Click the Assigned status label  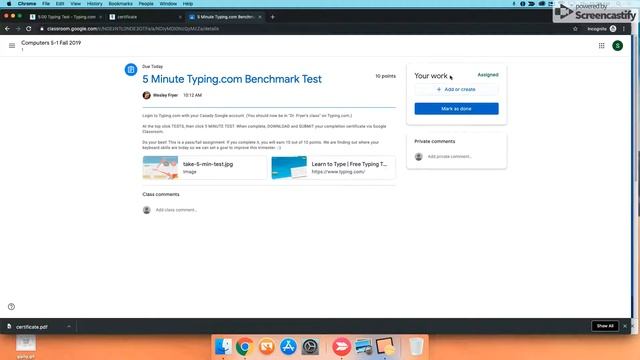coord(488,75)
